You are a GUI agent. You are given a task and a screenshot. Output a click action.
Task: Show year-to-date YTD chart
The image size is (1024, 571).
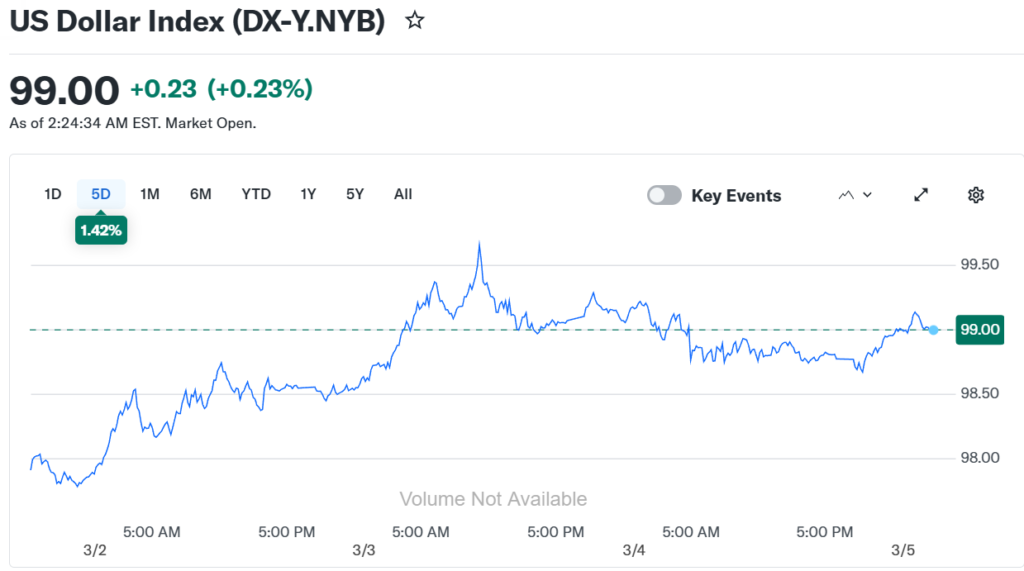pyautogui.click(x=256, y=194)
